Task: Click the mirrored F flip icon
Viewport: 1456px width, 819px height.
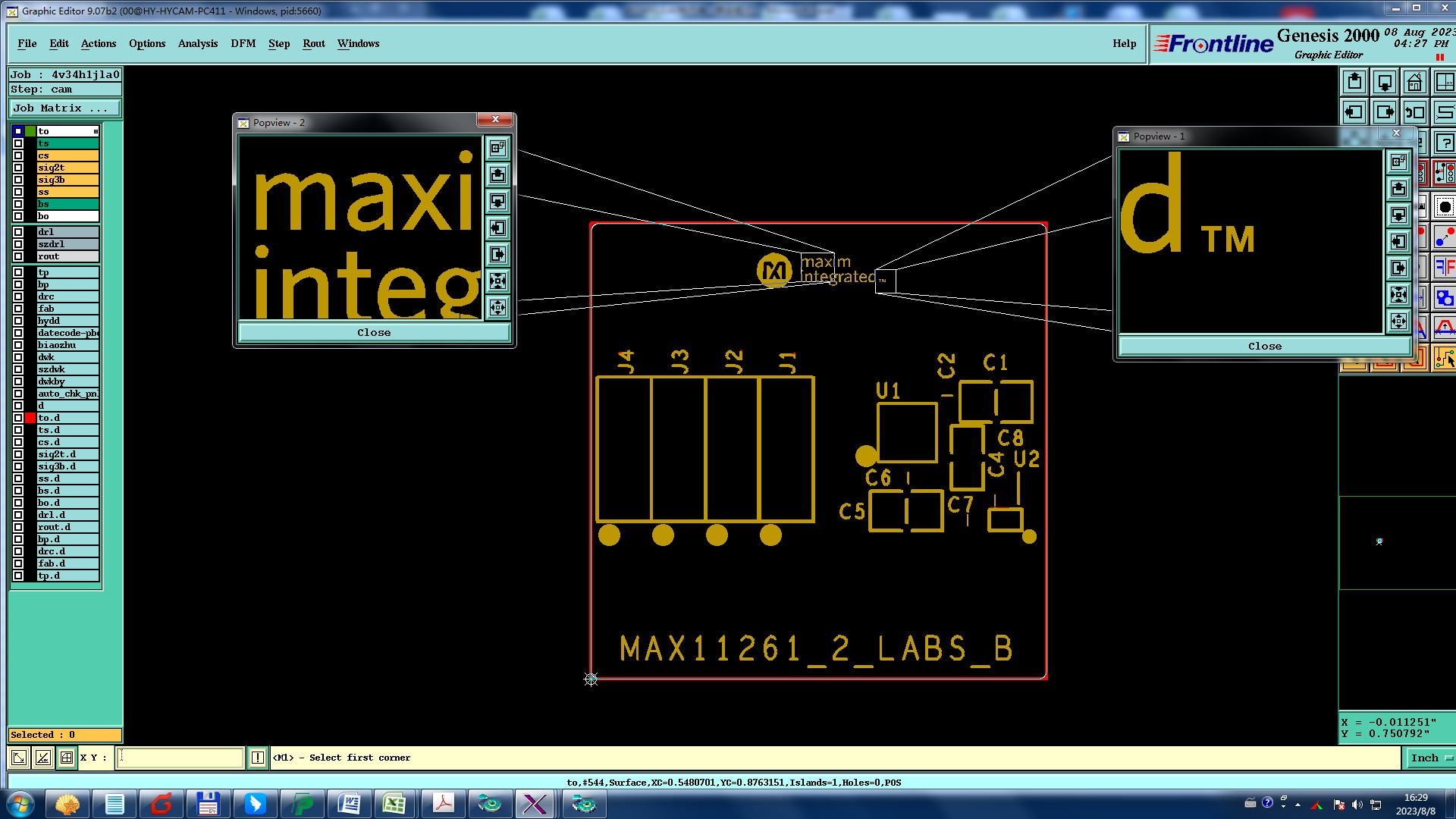Action: point(1445,267)
